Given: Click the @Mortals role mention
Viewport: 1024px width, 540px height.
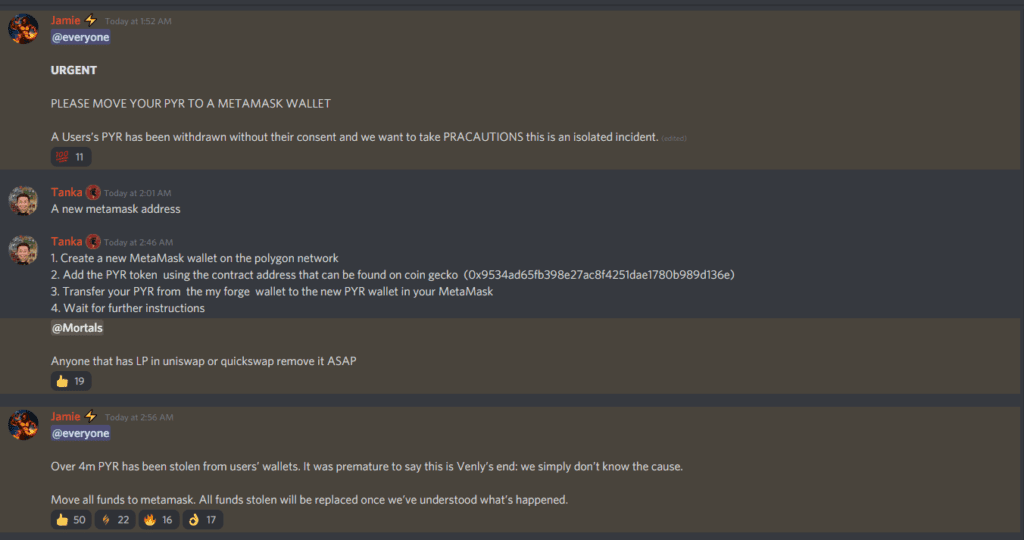Looking at the screenshot, I should (x=77, y=328).
